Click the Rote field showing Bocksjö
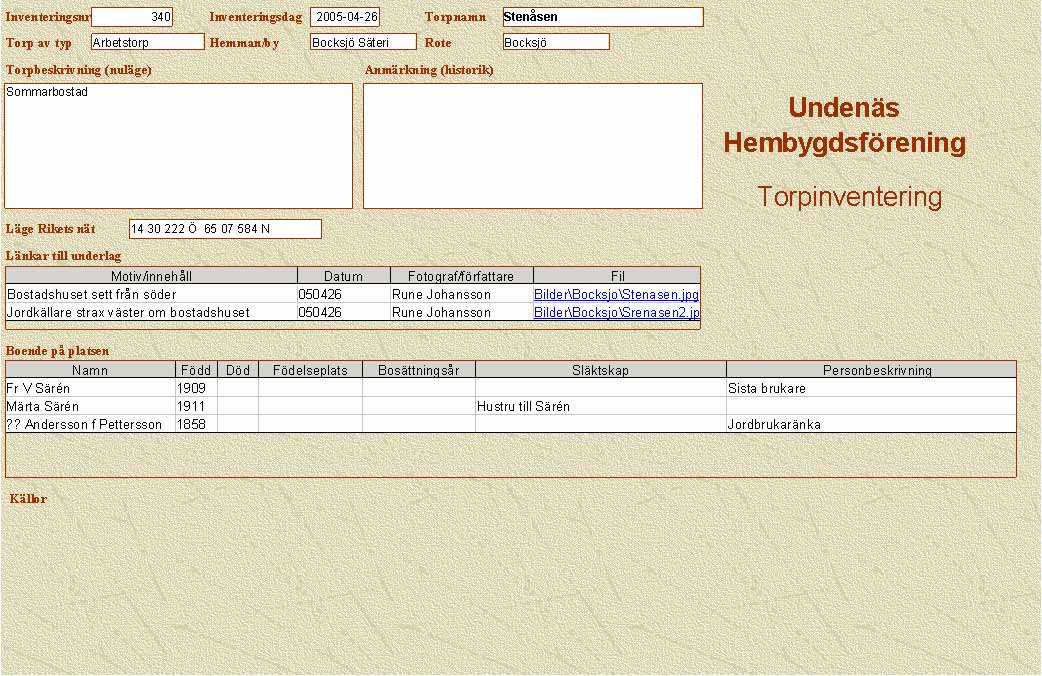Viewport: 1042px width, 676px height. coord(556,42)
